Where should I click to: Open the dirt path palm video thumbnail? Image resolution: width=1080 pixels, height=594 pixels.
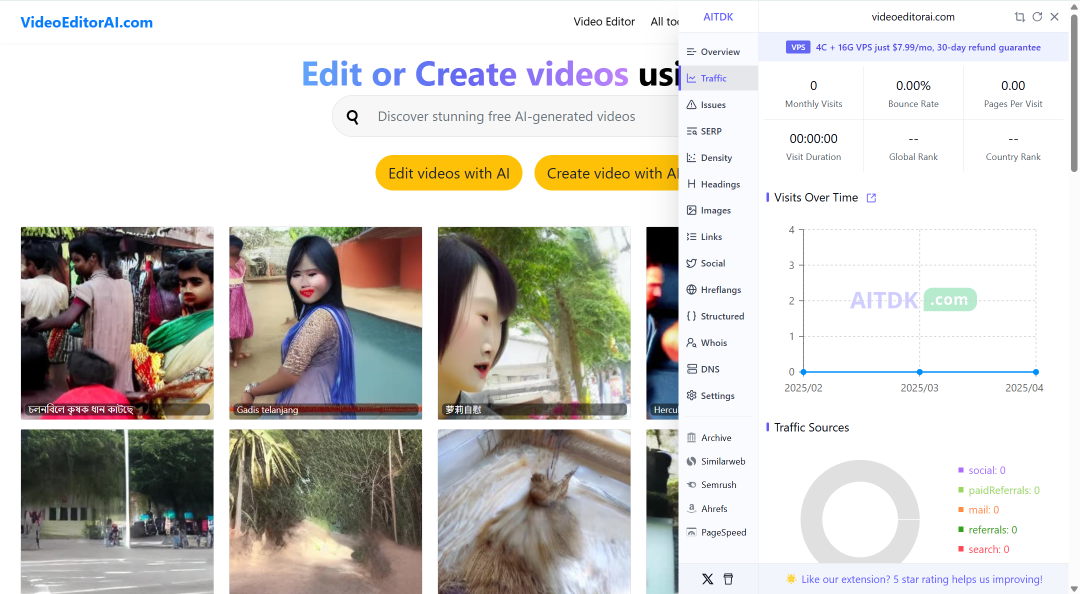[326, 511]
